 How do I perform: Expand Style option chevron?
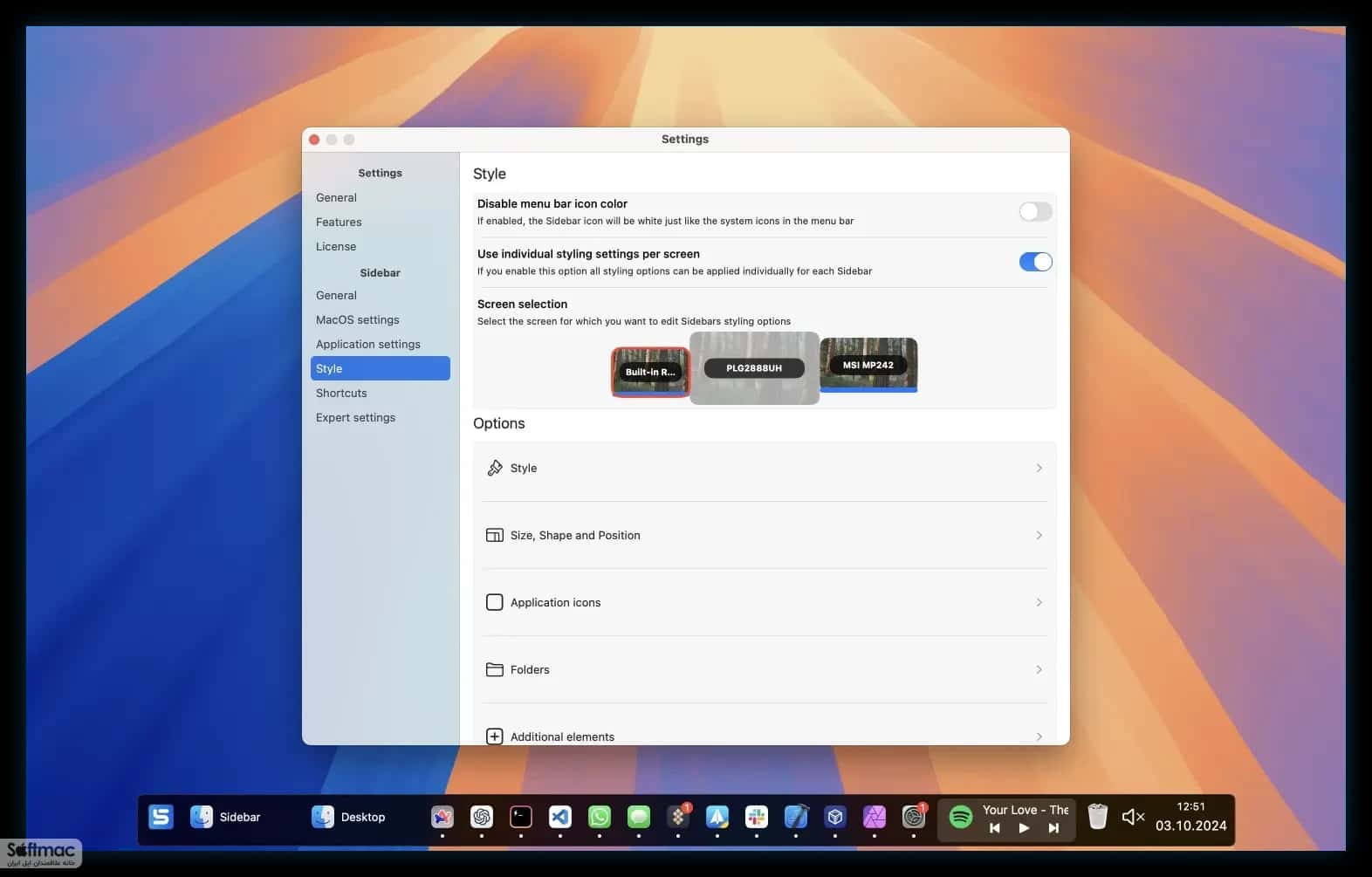1039,468
